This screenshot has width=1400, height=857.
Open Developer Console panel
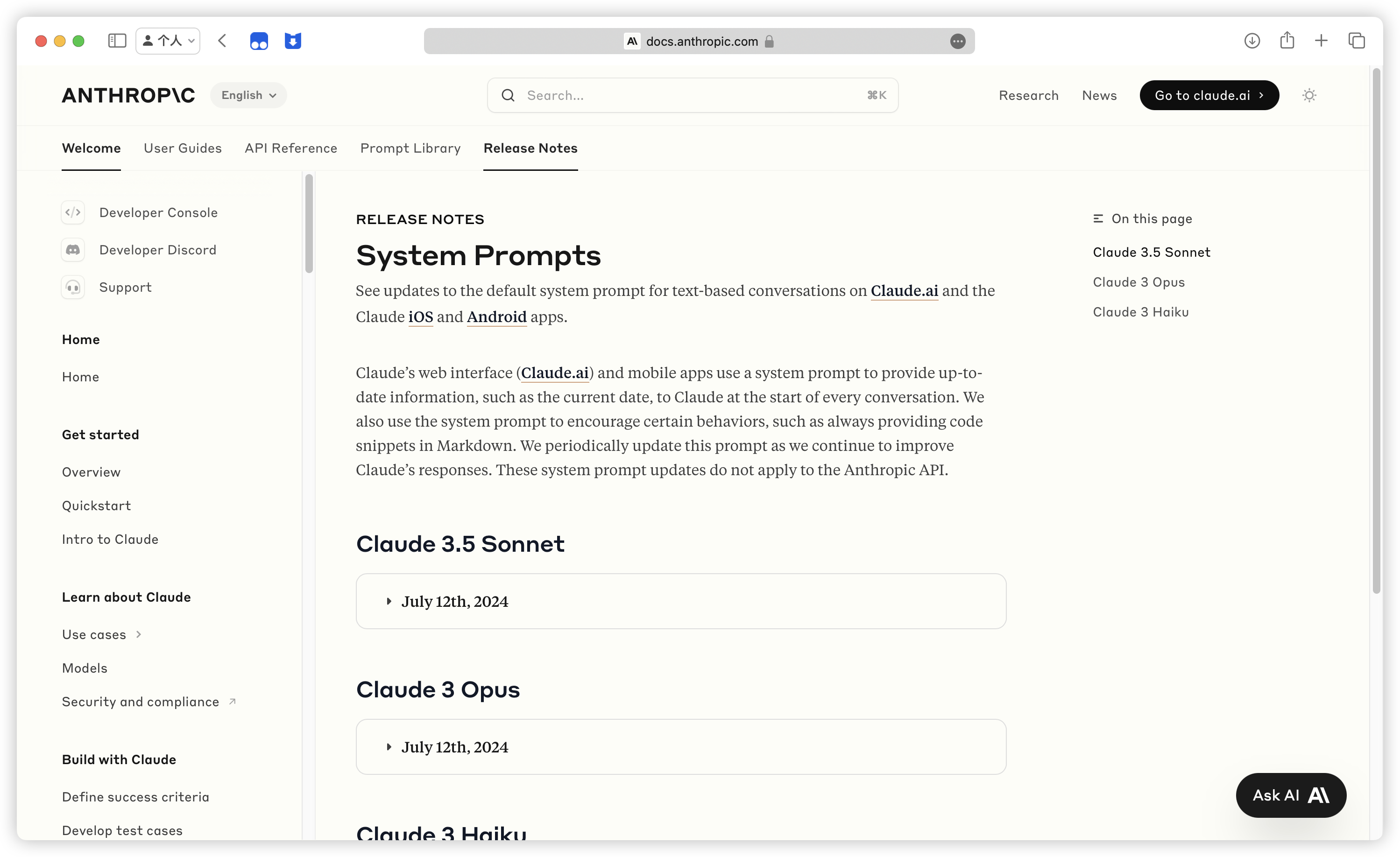coord(158,211)
